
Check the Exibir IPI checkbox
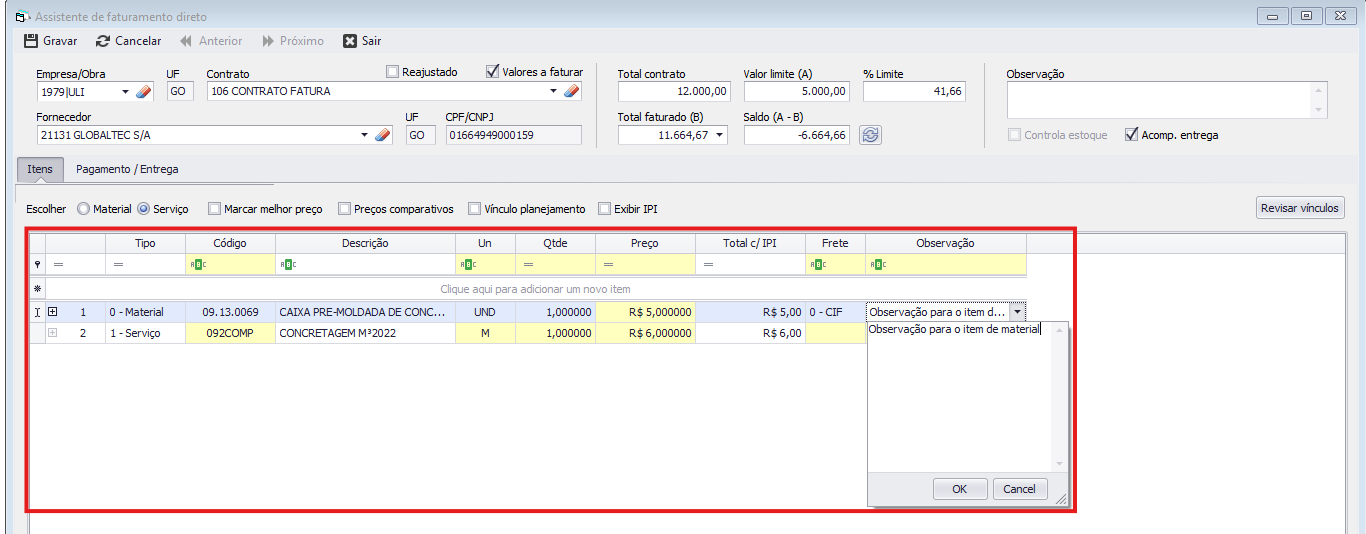pyautogui.click(x=604, y=209)
